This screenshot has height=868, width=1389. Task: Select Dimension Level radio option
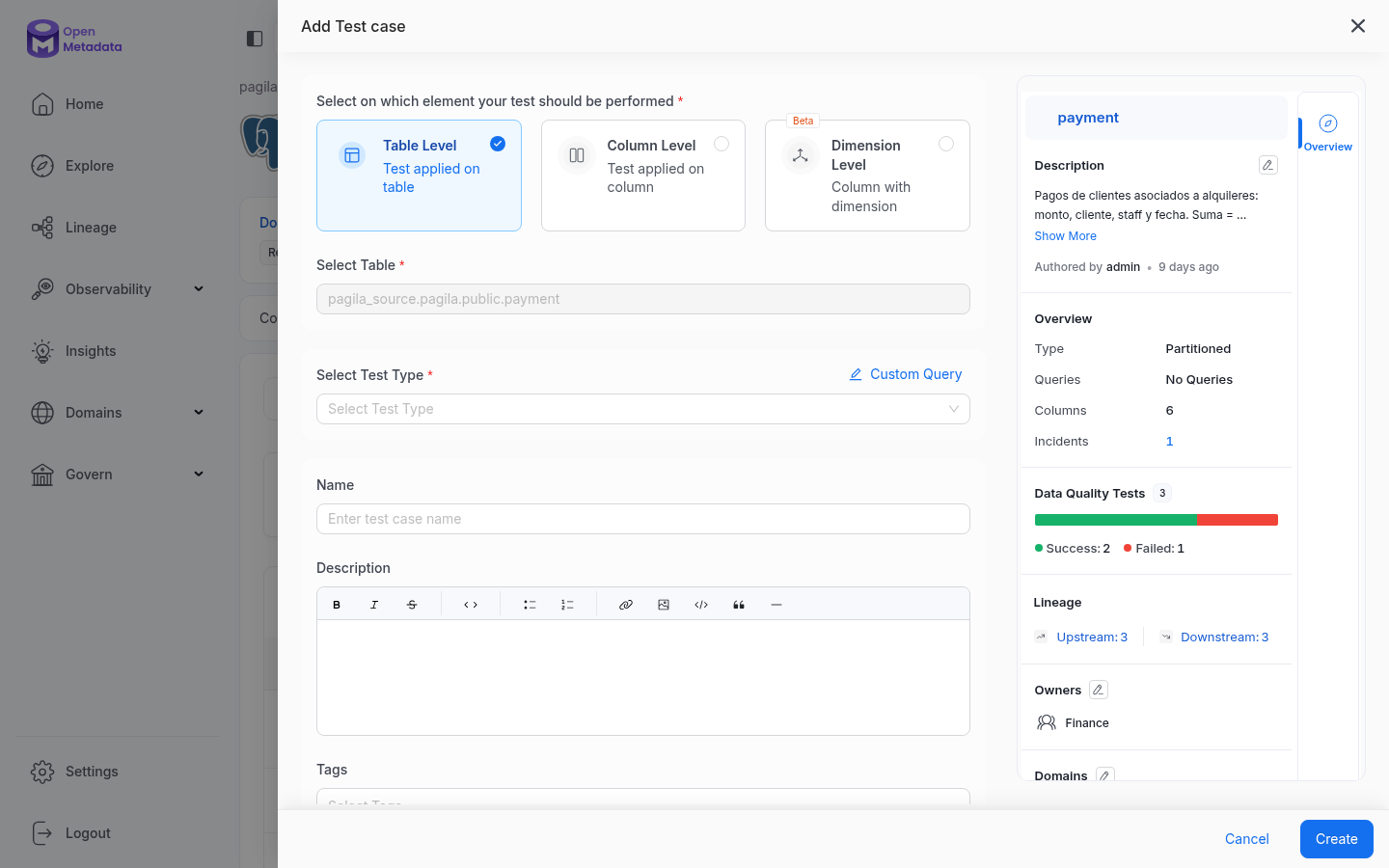[946, 144]
